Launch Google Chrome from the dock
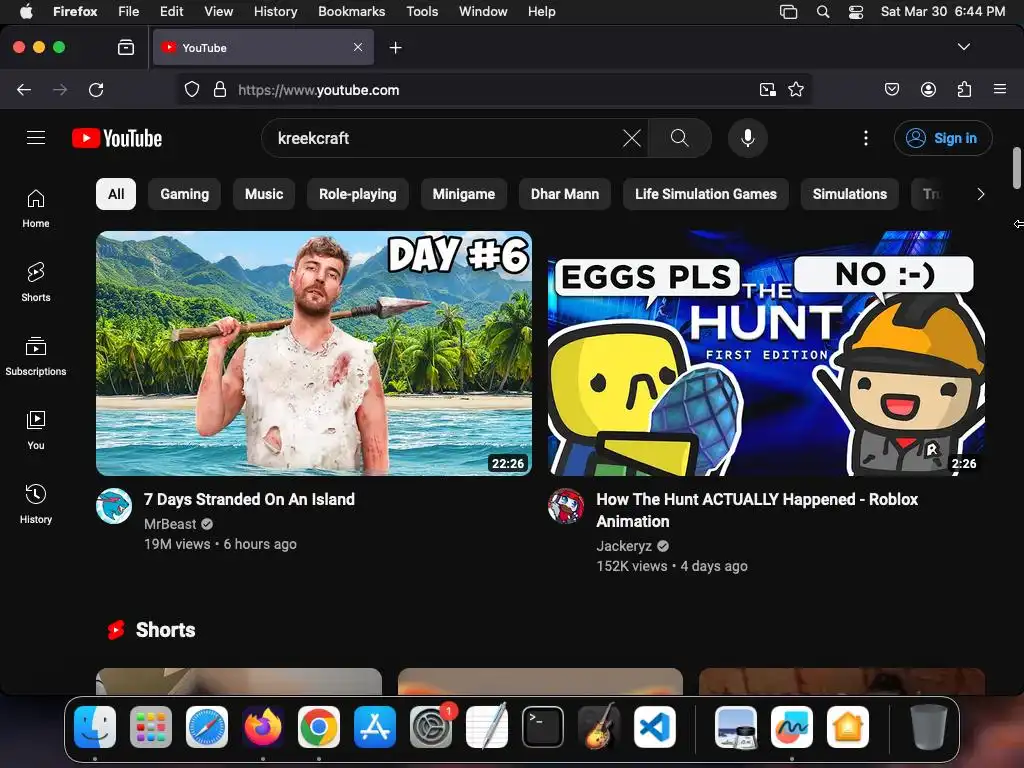Image resolution: width=1024 pixels, height=768 pixels. coord(319,727)
